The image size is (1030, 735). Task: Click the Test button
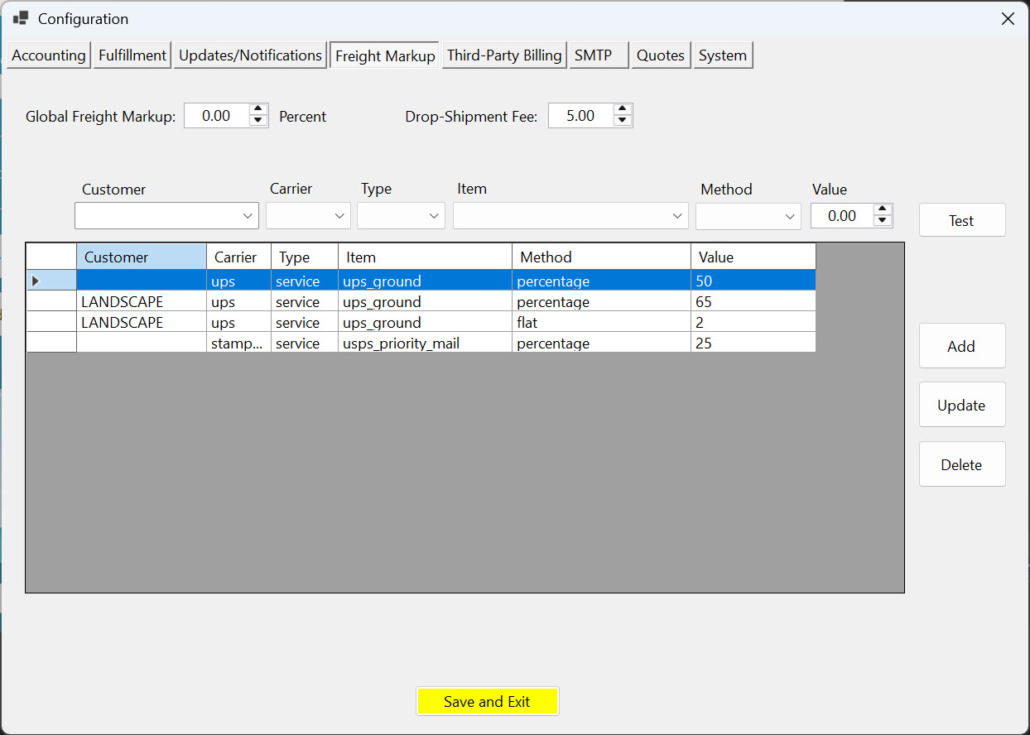[x=962, y=220]
